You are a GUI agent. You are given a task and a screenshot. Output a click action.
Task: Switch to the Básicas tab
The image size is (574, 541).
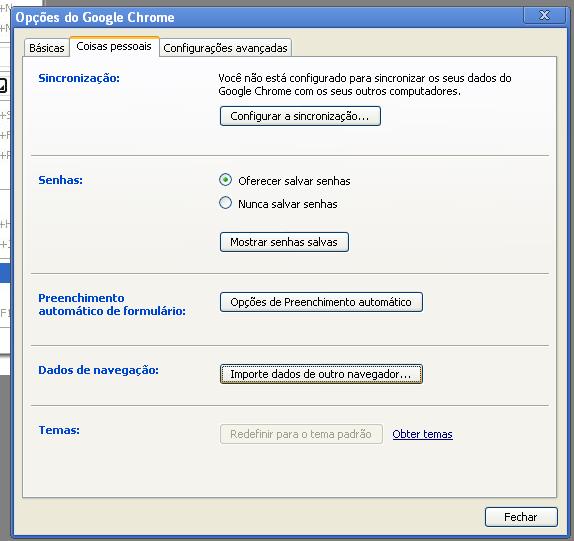coord(47,48)
